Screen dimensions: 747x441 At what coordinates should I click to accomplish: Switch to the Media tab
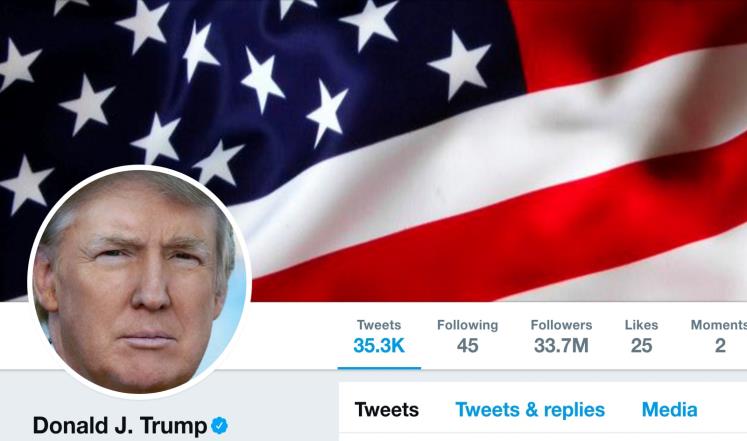pos(669,410)
